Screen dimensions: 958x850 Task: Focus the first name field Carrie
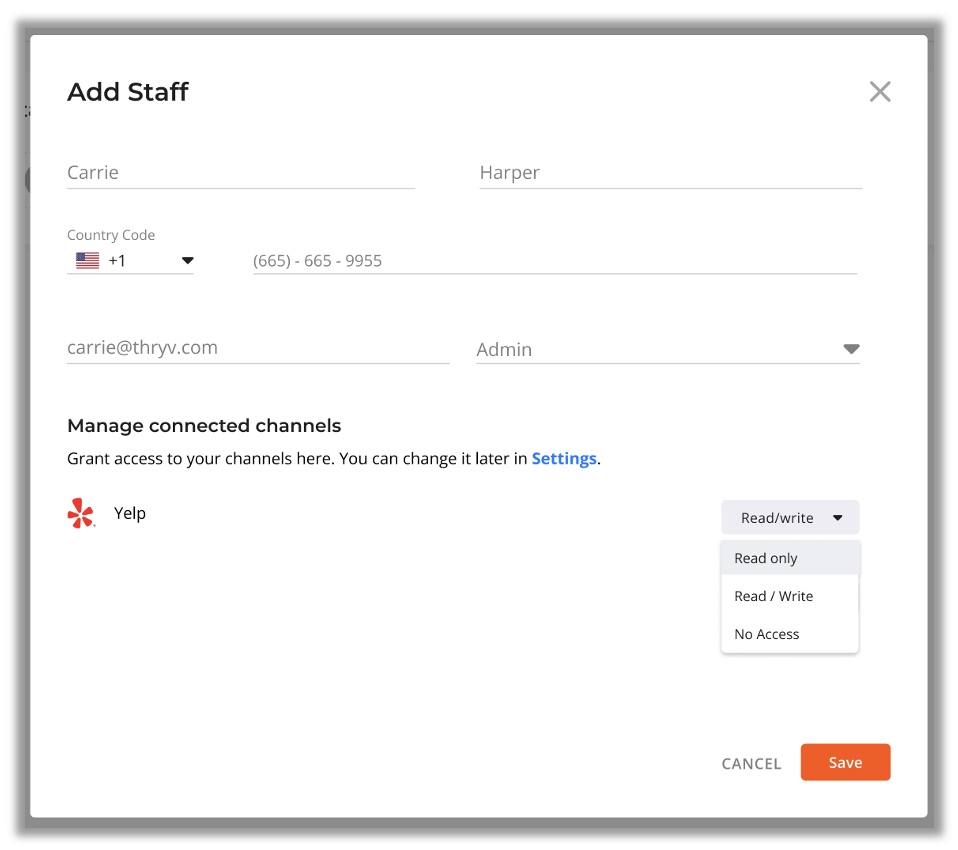(x=240, y=173)
